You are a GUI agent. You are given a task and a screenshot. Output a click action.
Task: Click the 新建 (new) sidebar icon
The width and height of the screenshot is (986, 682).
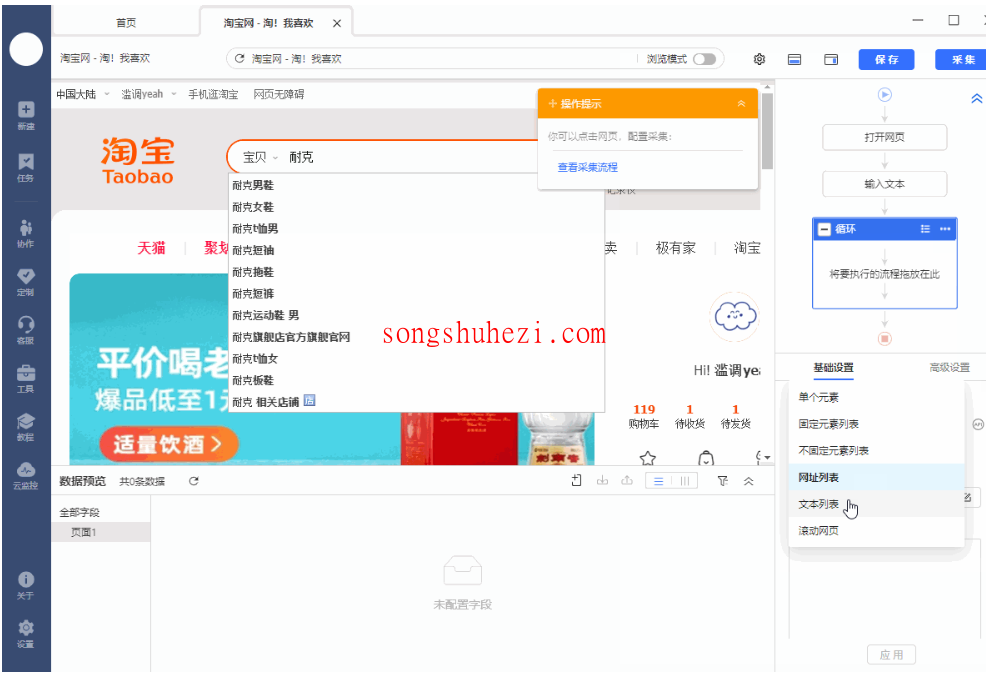(x=26, y=116)
